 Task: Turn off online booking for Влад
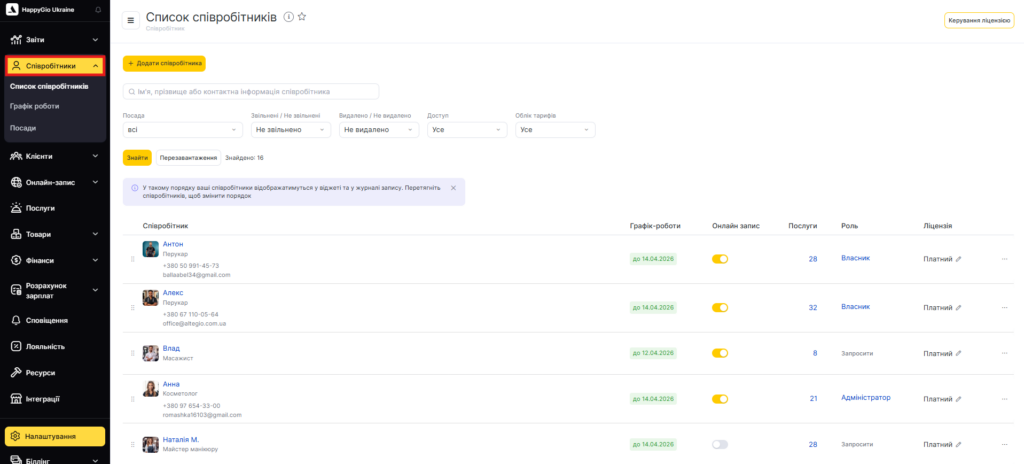click(x=720, y=353)
